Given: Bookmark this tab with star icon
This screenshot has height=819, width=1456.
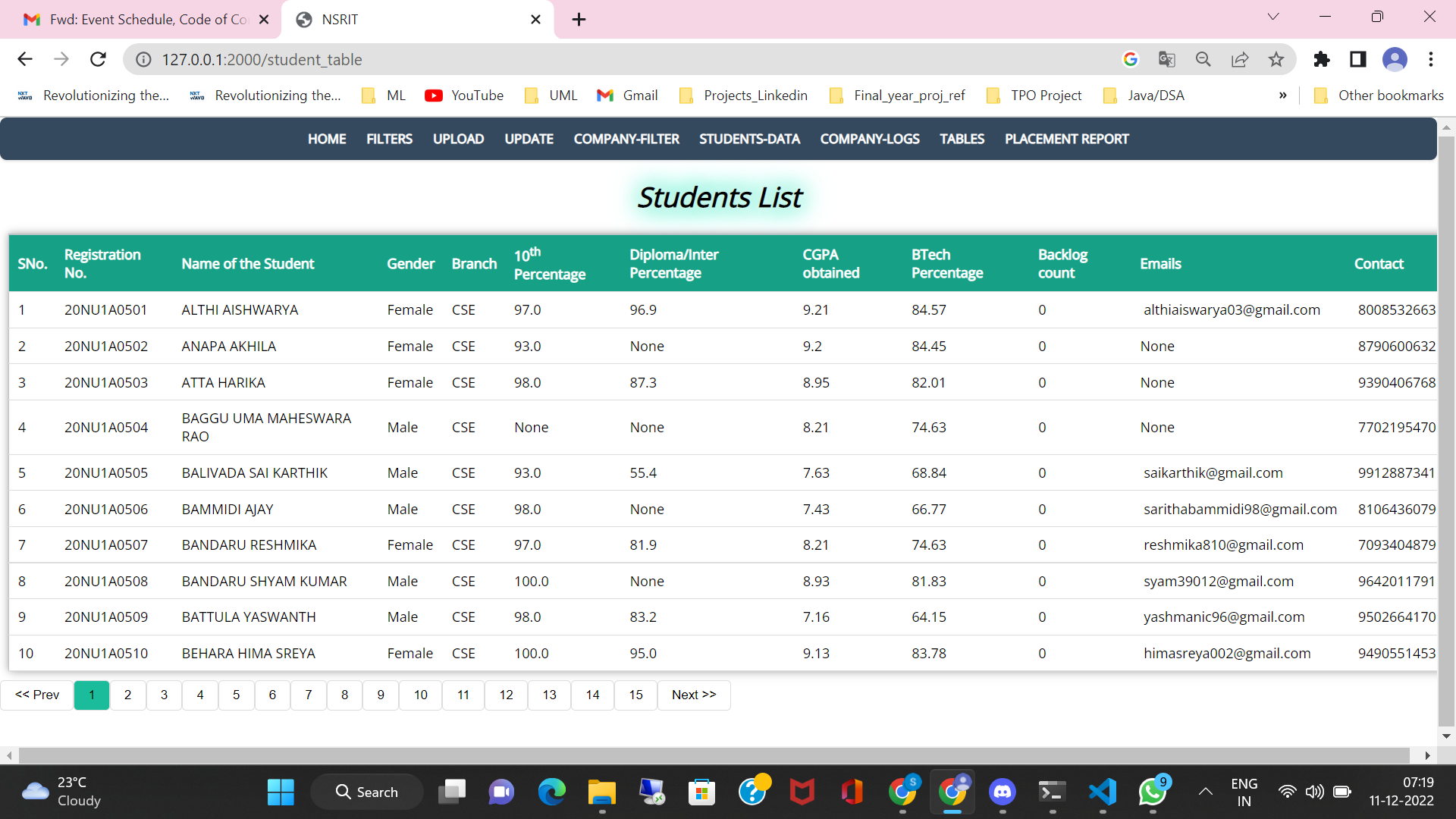Looking at the screenshot, I should click(1276, 59).
